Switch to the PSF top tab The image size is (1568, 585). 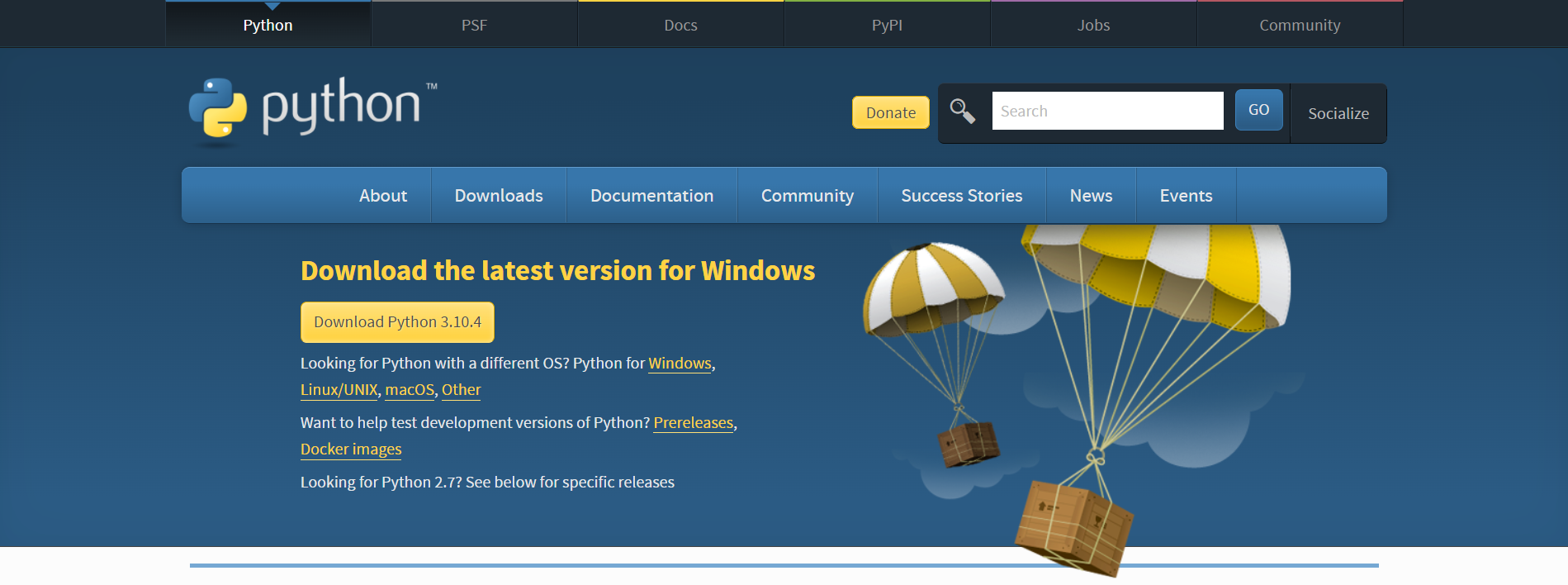click(x=475, y=25)
